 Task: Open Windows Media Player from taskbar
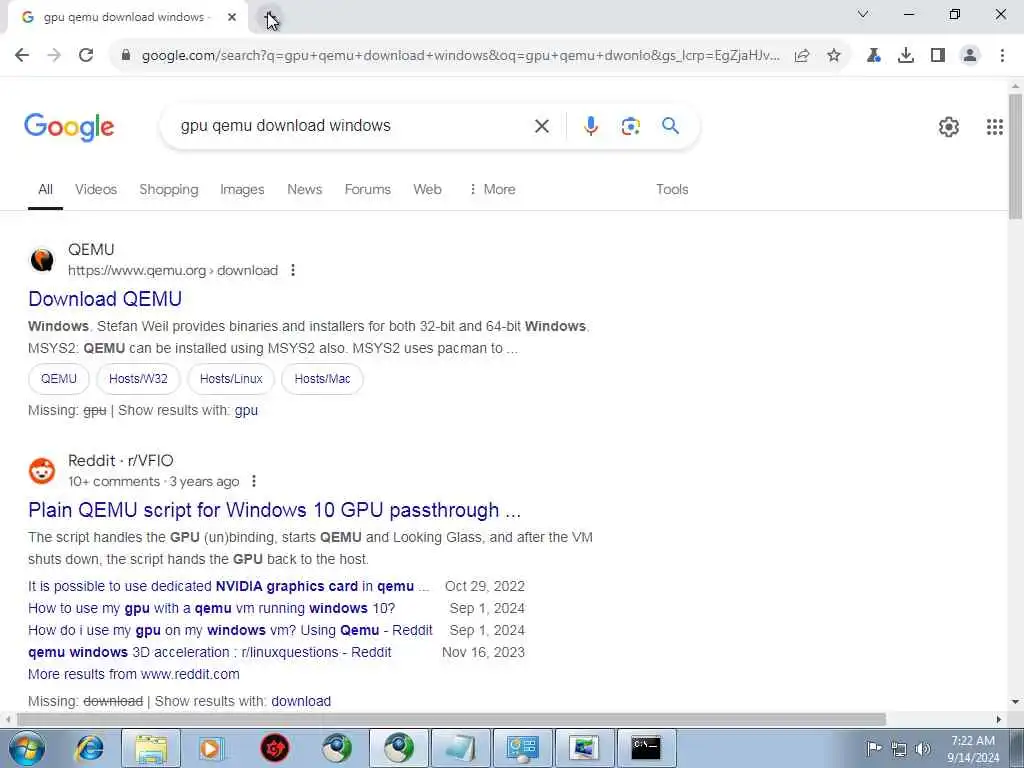point(212,748)
